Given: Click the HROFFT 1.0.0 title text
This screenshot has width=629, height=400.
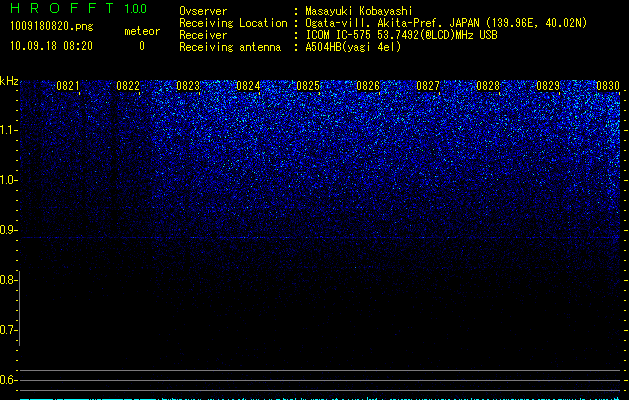Looking at the screenshot, I should pos(79,8).
